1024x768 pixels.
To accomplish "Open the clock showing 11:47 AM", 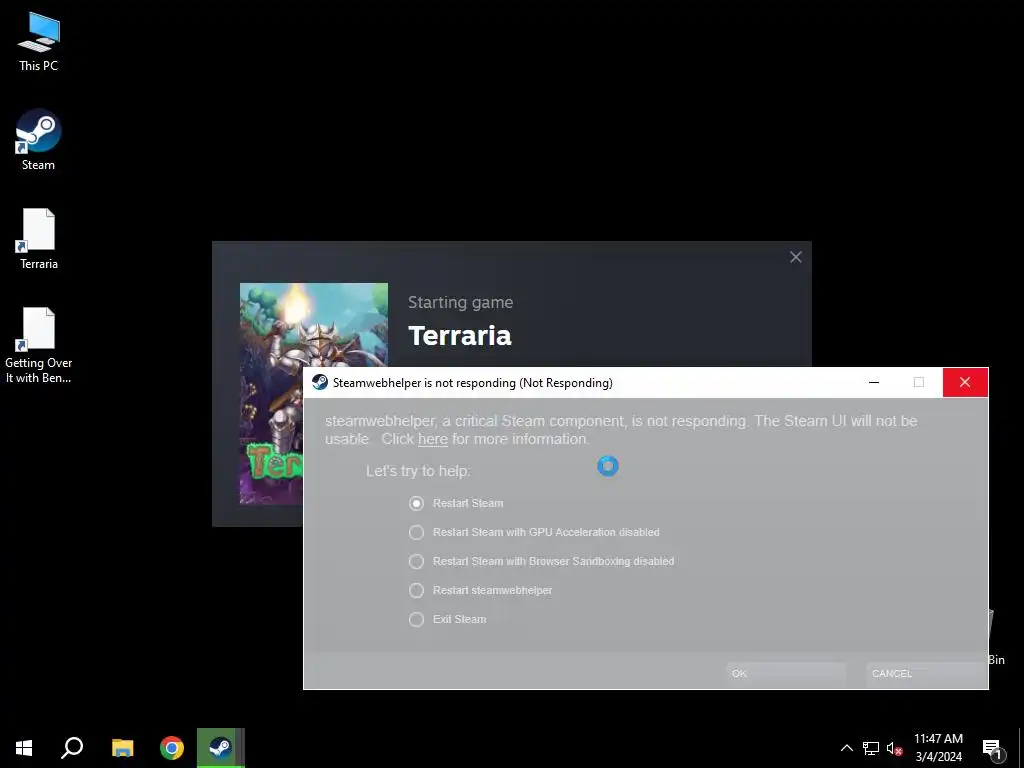I will click(938, 748).
